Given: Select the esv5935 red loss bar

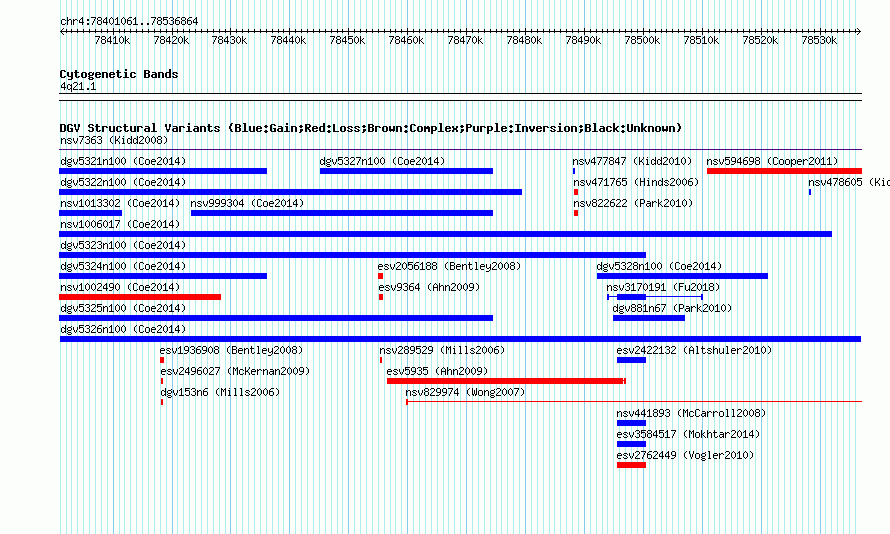Looking at the screenshot, I should coord(505,381).
